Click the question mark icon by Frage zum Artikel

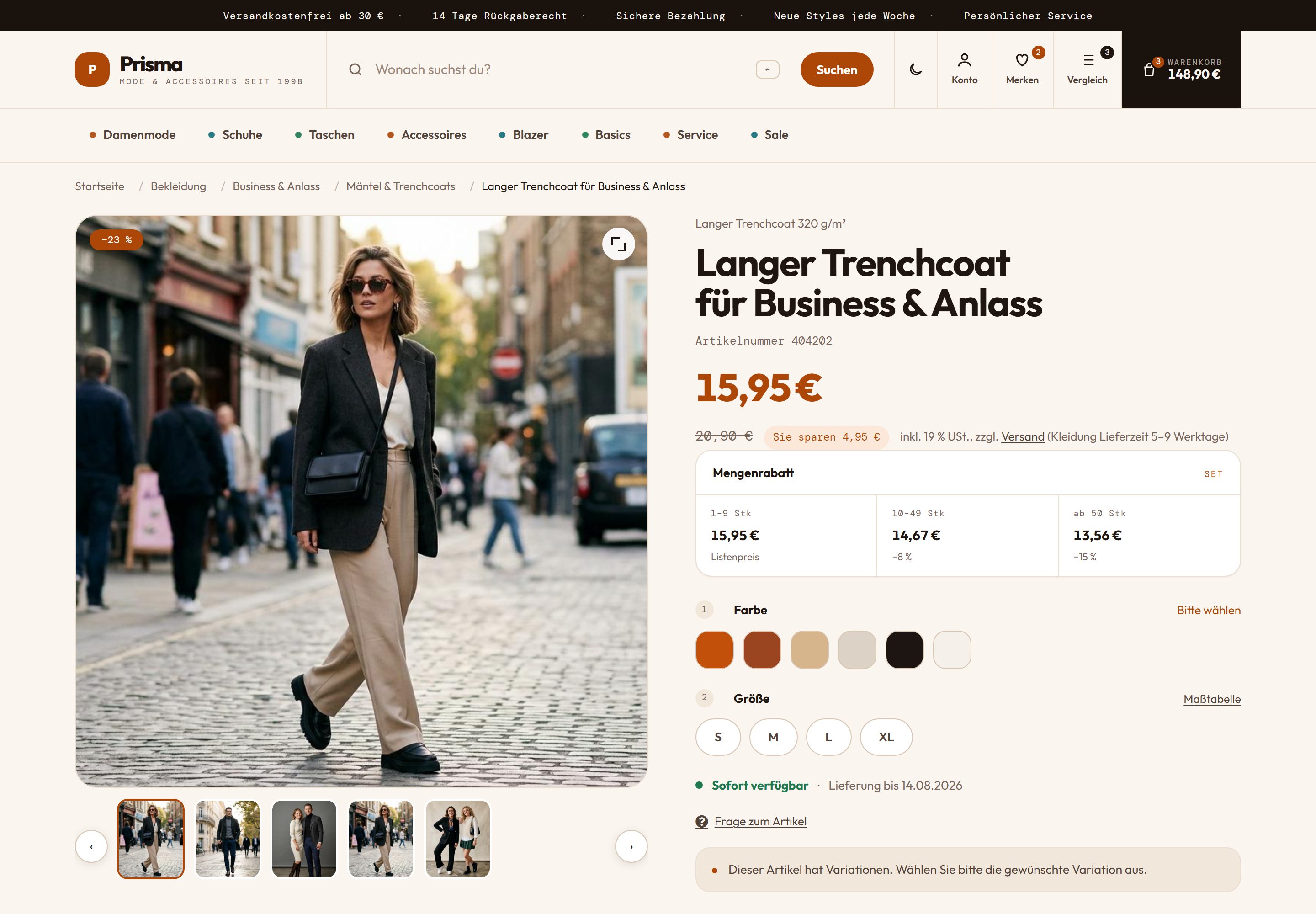point(701,821)
